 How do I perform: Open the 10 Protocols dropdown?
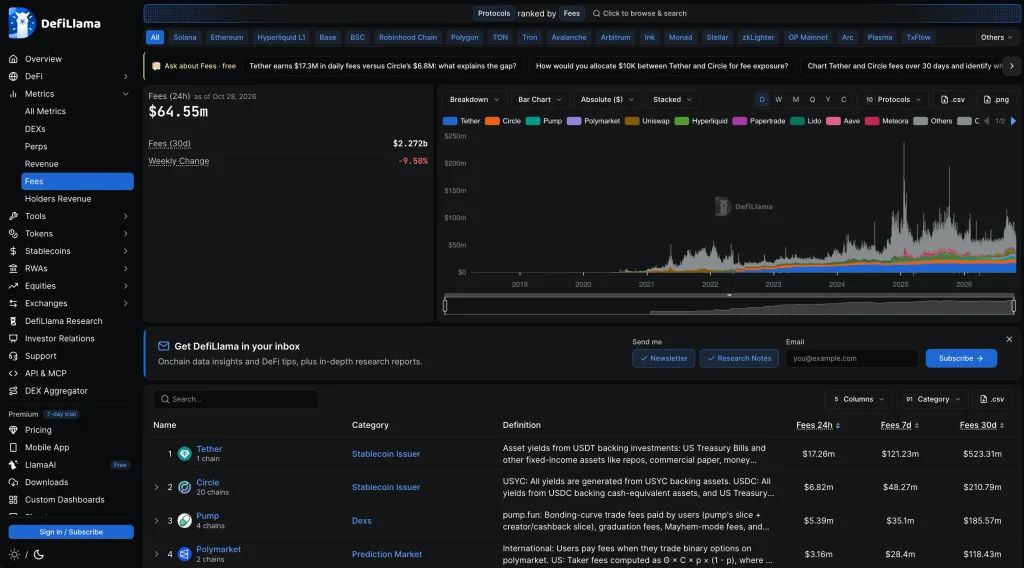(893, 99)
